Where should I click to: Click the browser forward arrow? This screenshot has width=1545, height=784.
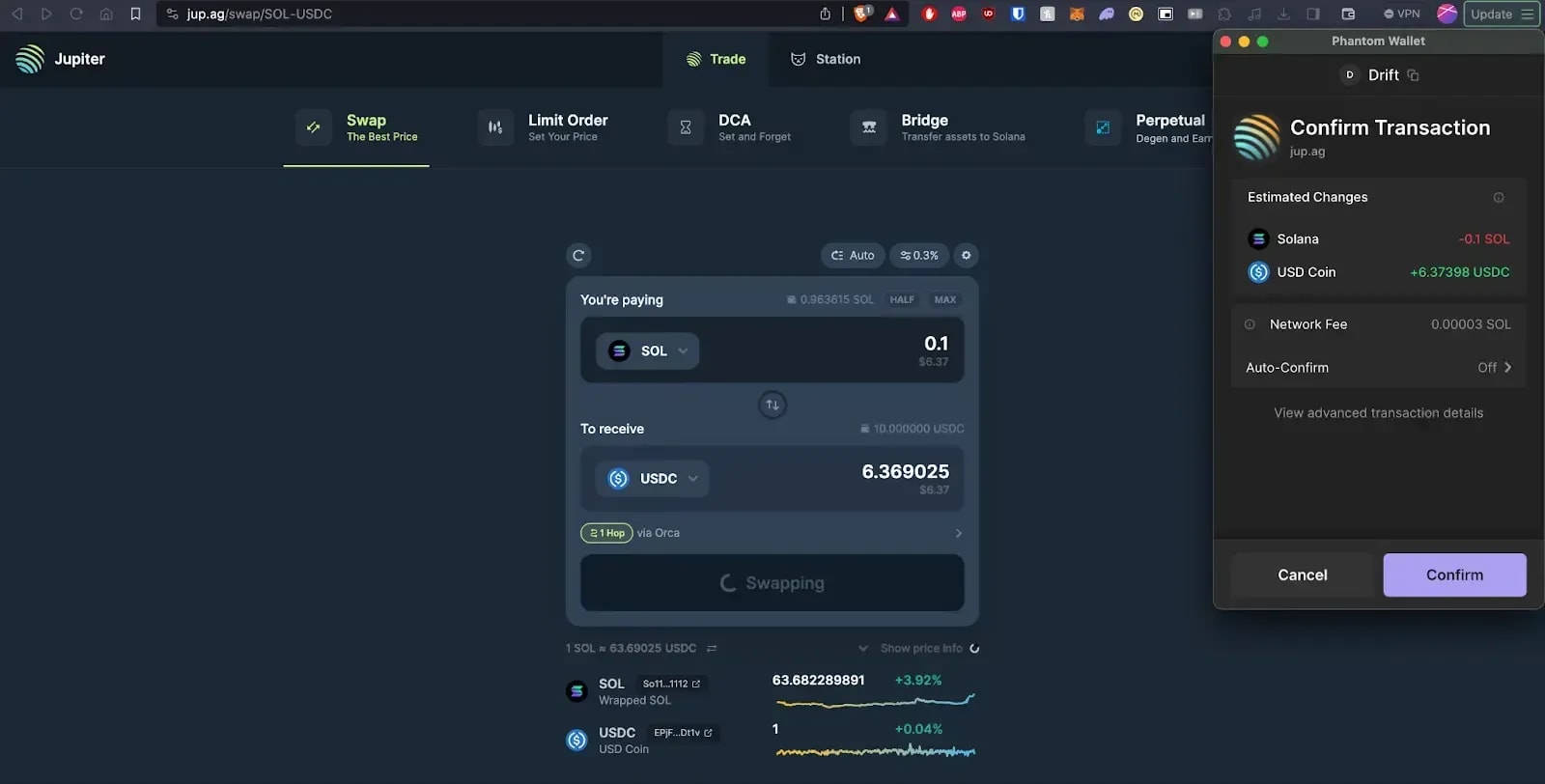(x=46, y=14)
